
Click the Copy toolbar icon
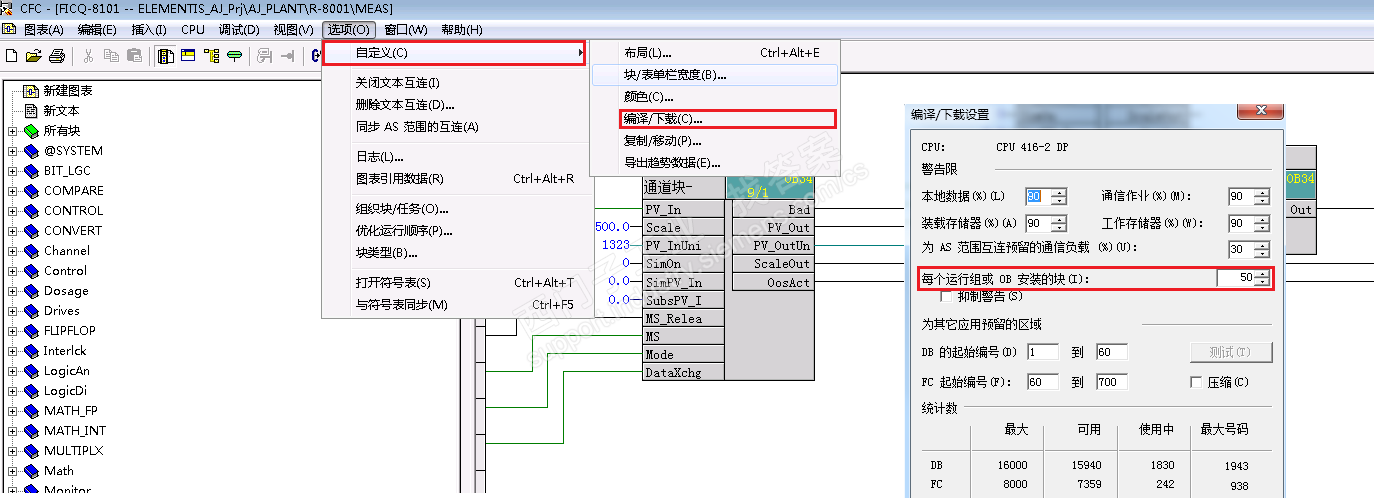tap(111, 56)
